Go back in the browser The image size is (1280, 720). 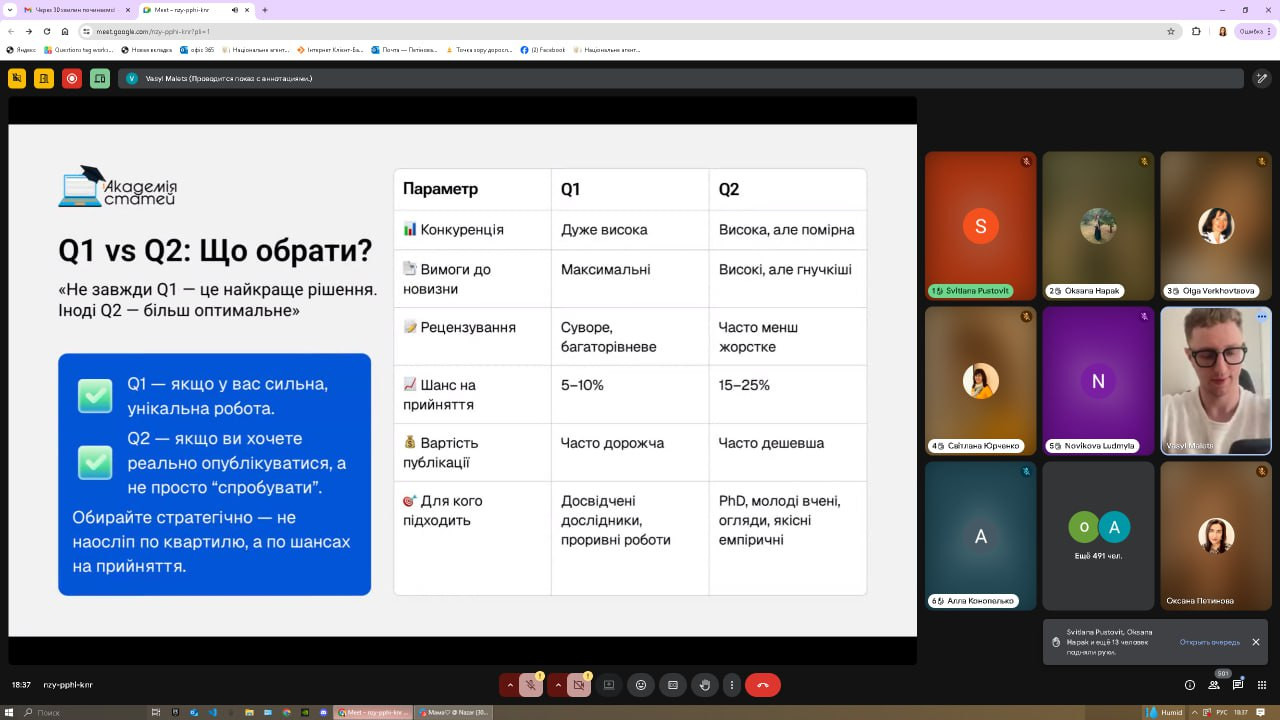click(x=11, y=31)
